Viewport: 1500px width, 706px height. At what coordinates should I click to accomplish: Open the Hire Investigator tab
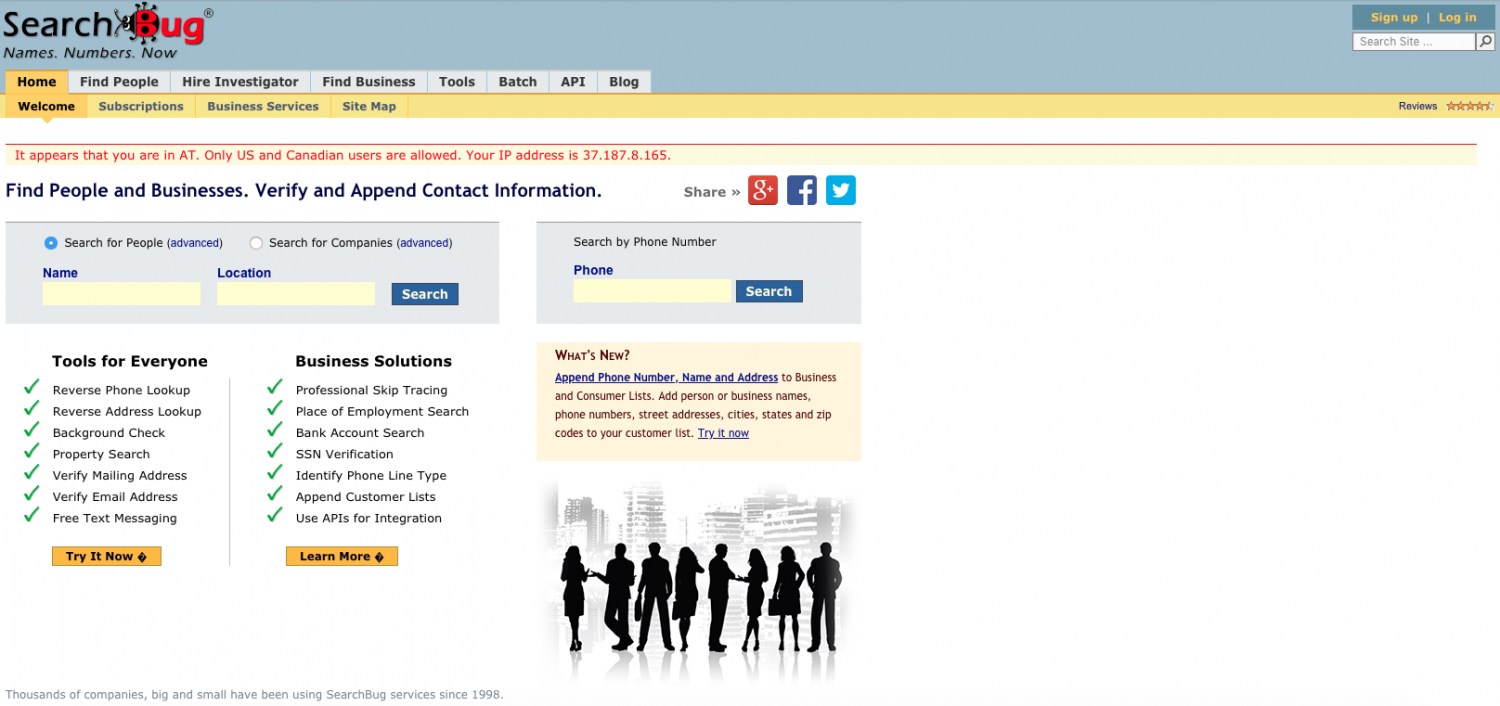coord(240,82)
